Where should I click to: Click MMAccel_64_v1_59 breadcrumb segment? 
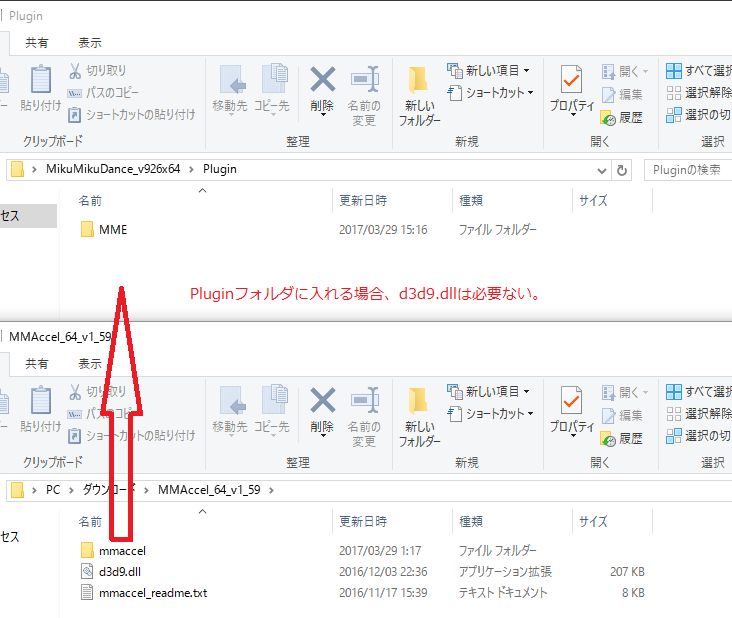pos(209,490)
